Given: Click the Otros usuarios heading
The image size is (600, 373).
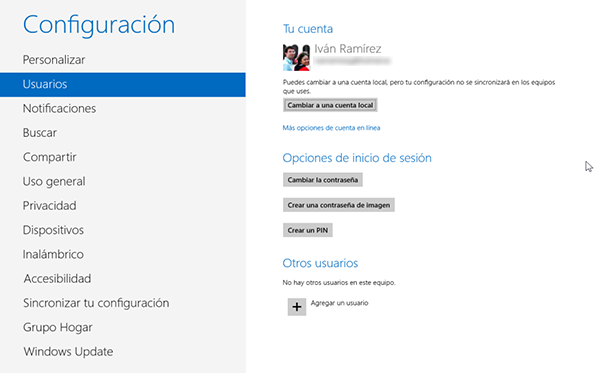Looking at the screenshot, I should [320, 263].
